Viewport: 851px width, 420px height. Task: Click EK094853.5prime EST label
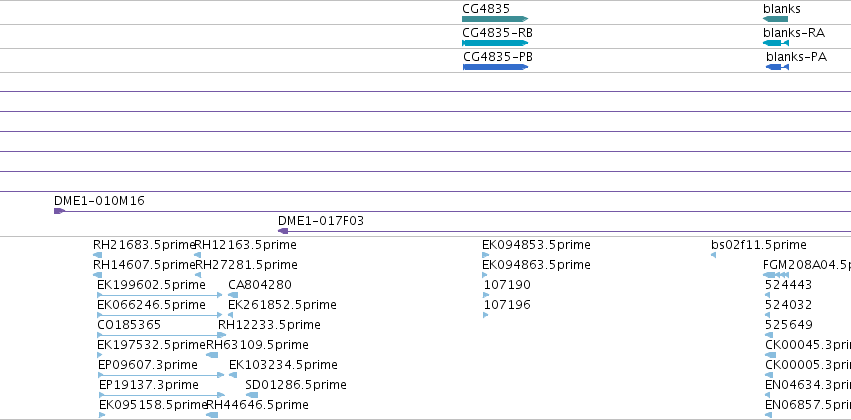536,245
